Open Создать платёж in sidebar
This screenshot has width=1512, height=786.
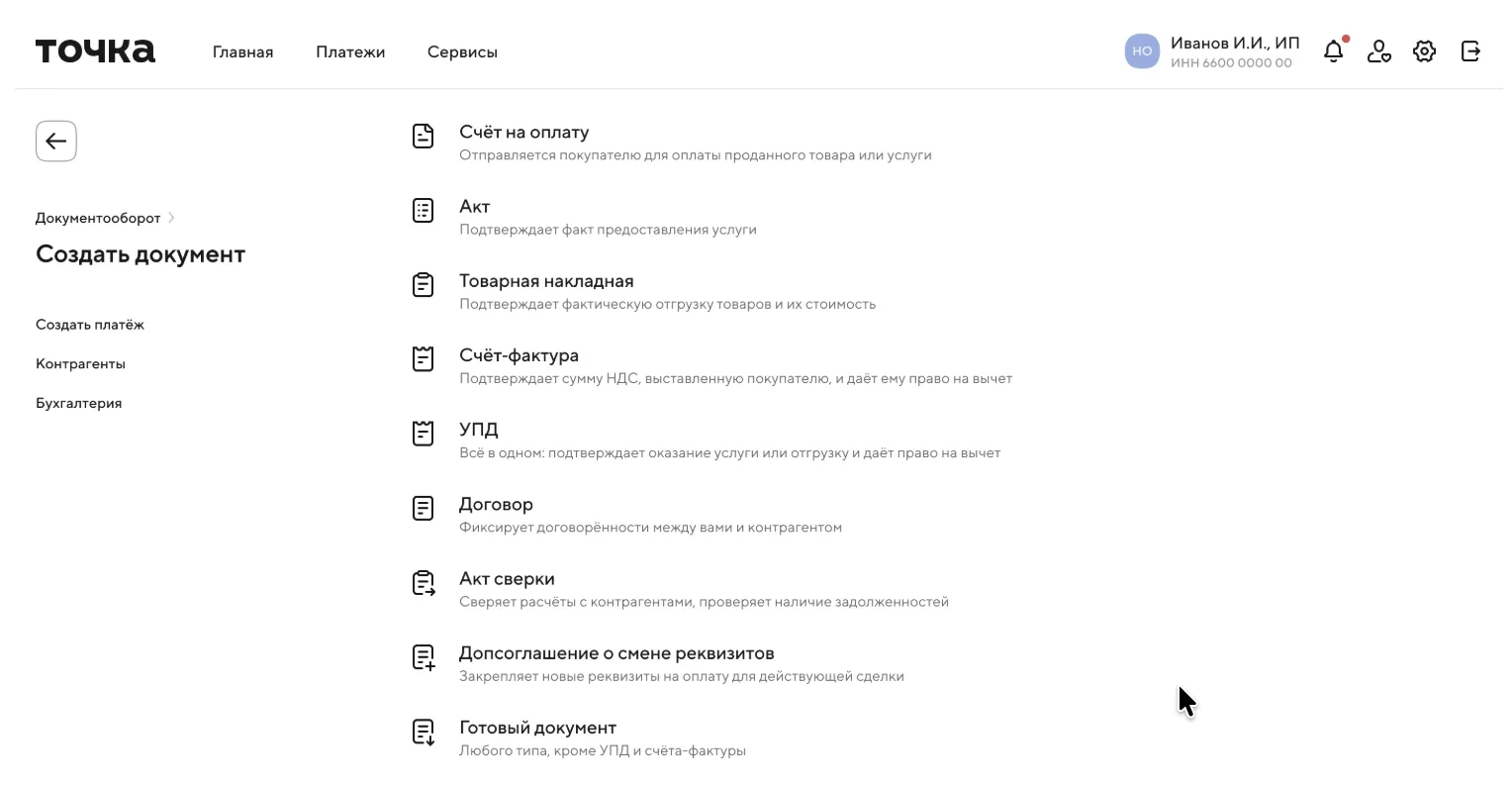click(x=90, y=325)
